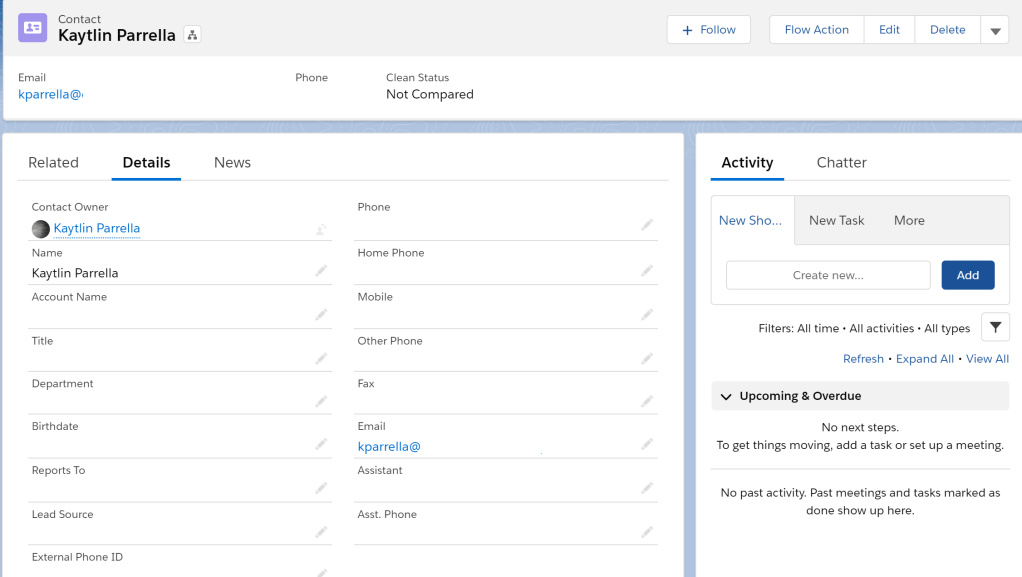Click the pencil icon for the Fax field

tap(647, 401)
